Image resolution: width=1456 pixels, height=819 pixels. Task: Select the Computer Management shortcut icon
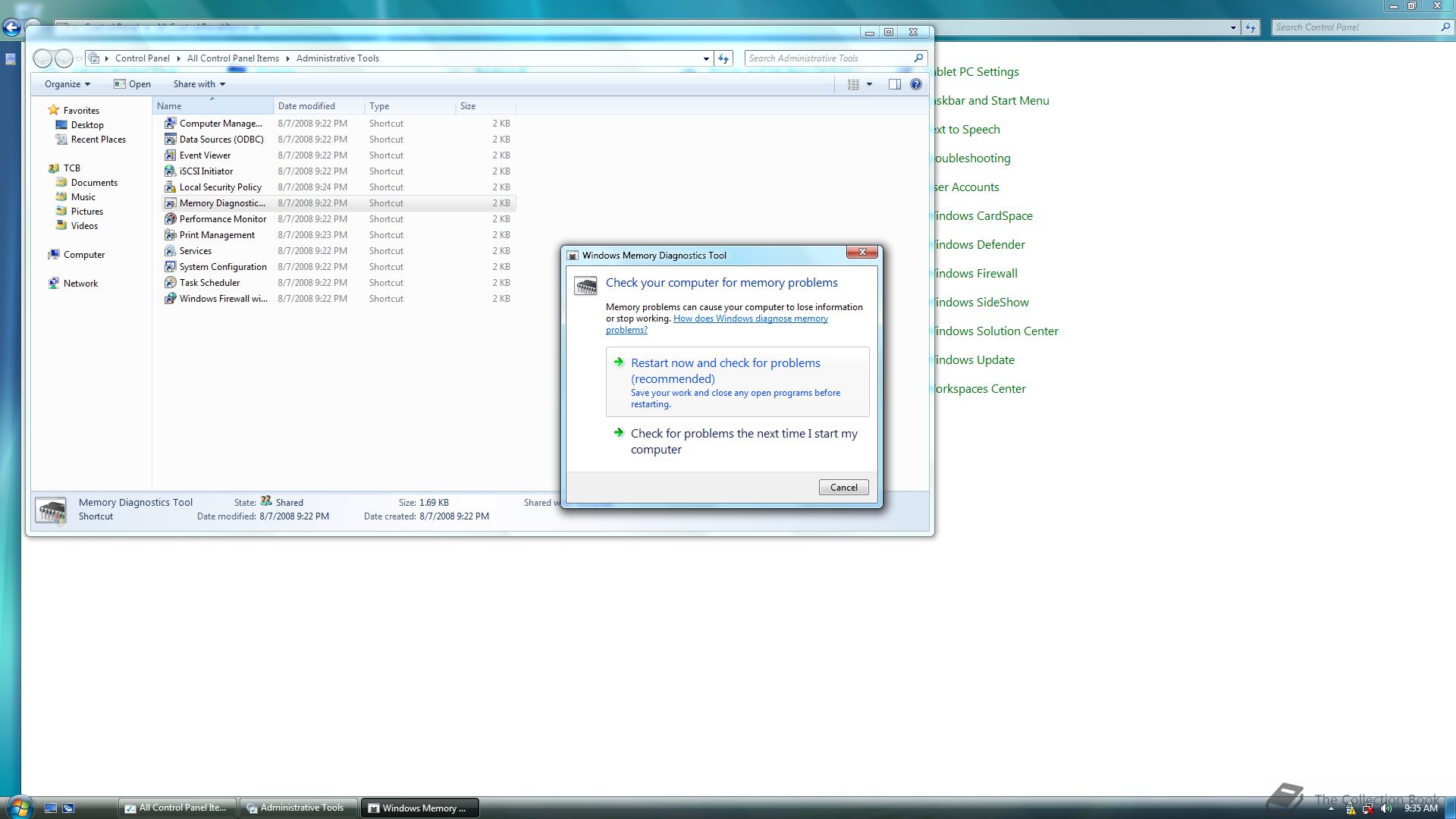(171, 123)
